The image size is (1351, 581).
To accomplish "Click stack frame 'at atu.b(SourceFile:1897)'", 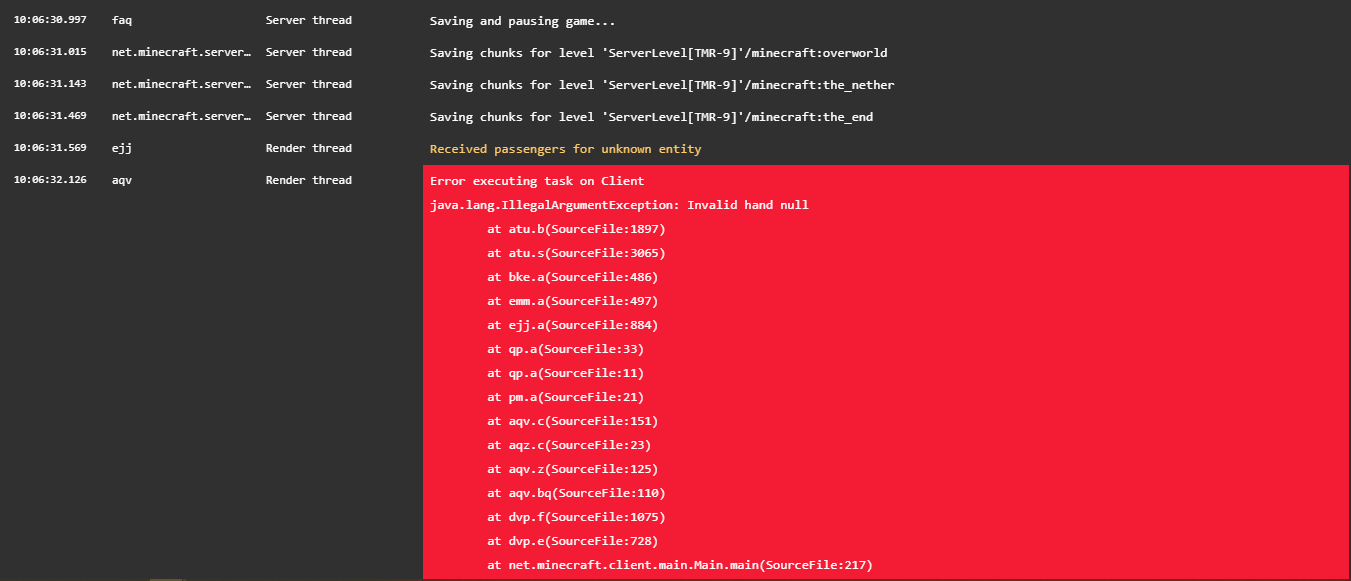I will point(576,229).
